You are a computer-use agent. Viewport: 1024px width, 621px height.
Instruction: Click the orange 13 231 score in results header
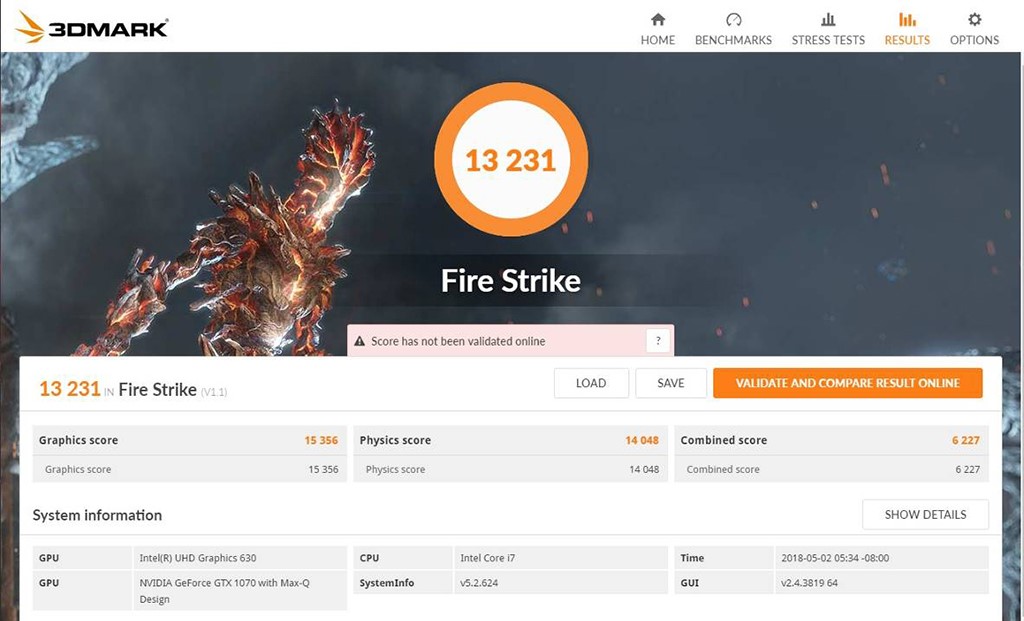pyautogui.click(x=69, y=389)
